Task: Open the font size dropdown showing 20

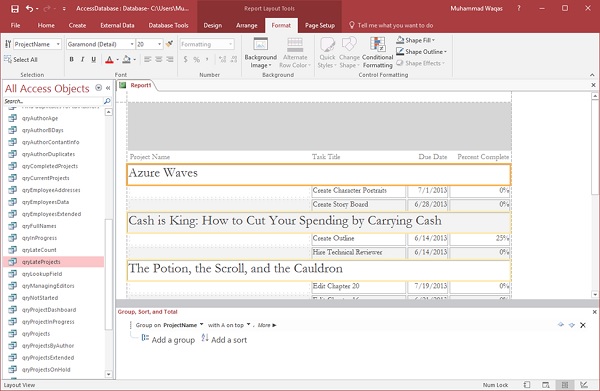Action: point(159,44)
